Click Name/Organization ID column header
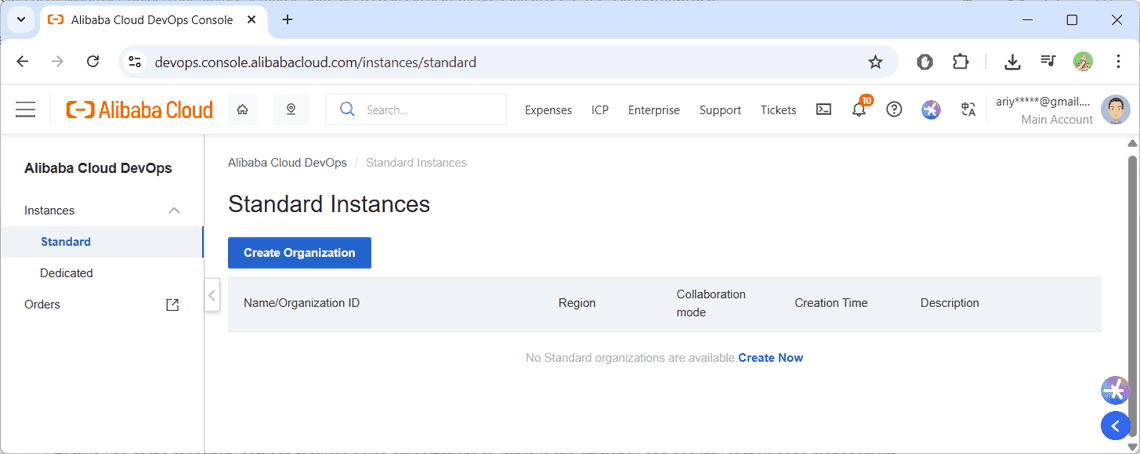Viewport: 1140px width, 454px height. pos(301,303)
